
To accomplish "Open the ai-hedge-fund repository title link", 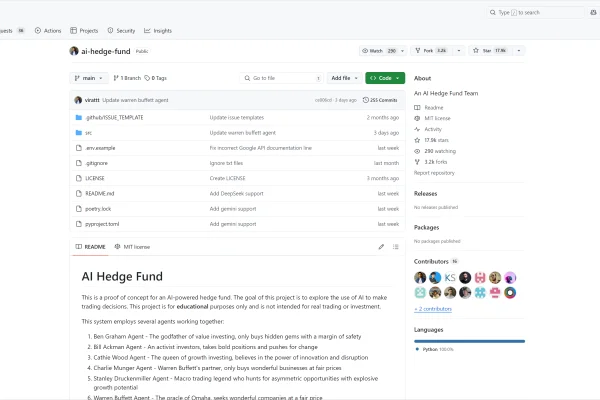I will [106, 51].
